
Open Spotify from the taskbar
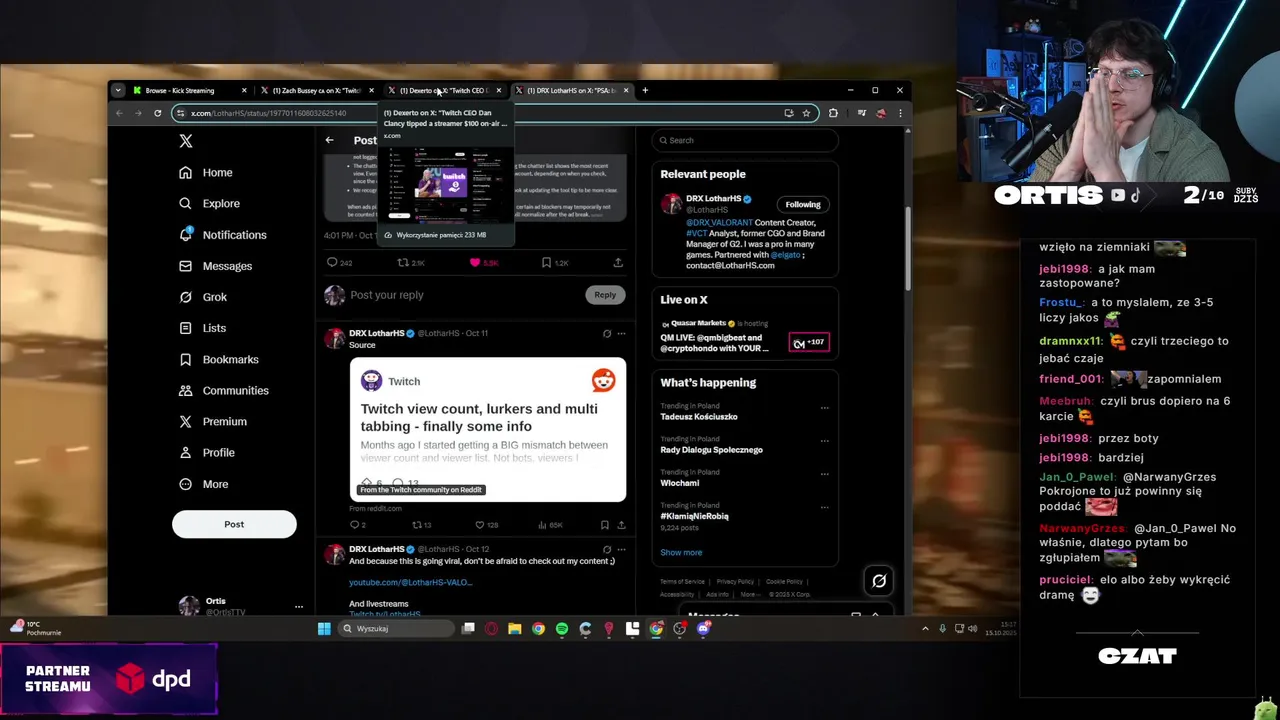562,628
